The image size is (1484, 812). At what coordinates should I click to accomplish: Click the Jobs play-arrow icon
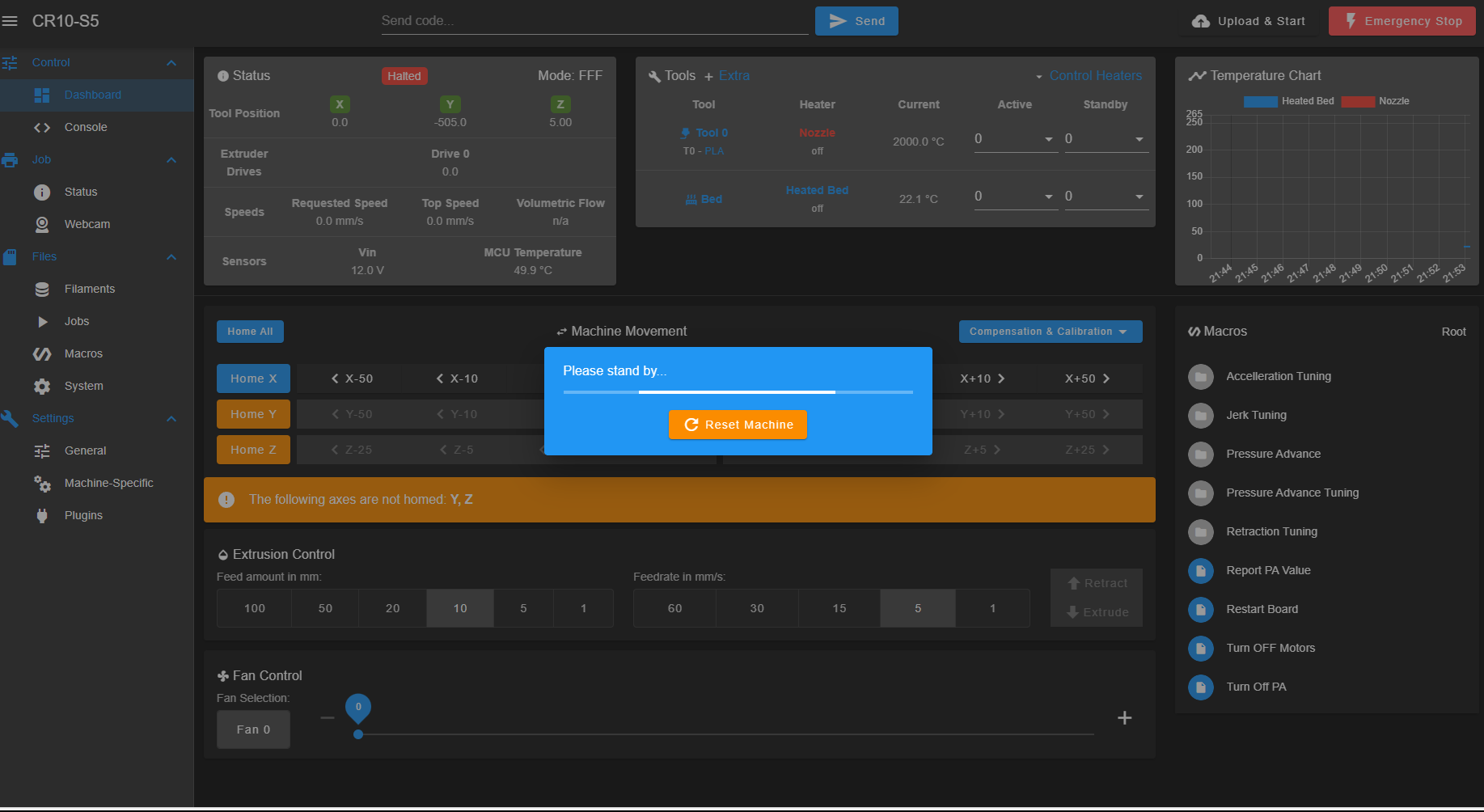tap(42, 321)
